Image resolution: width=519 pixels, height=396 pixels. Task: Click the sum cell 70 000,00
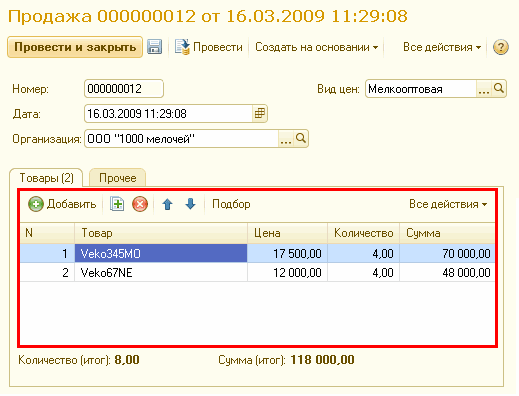pos(447,254)
